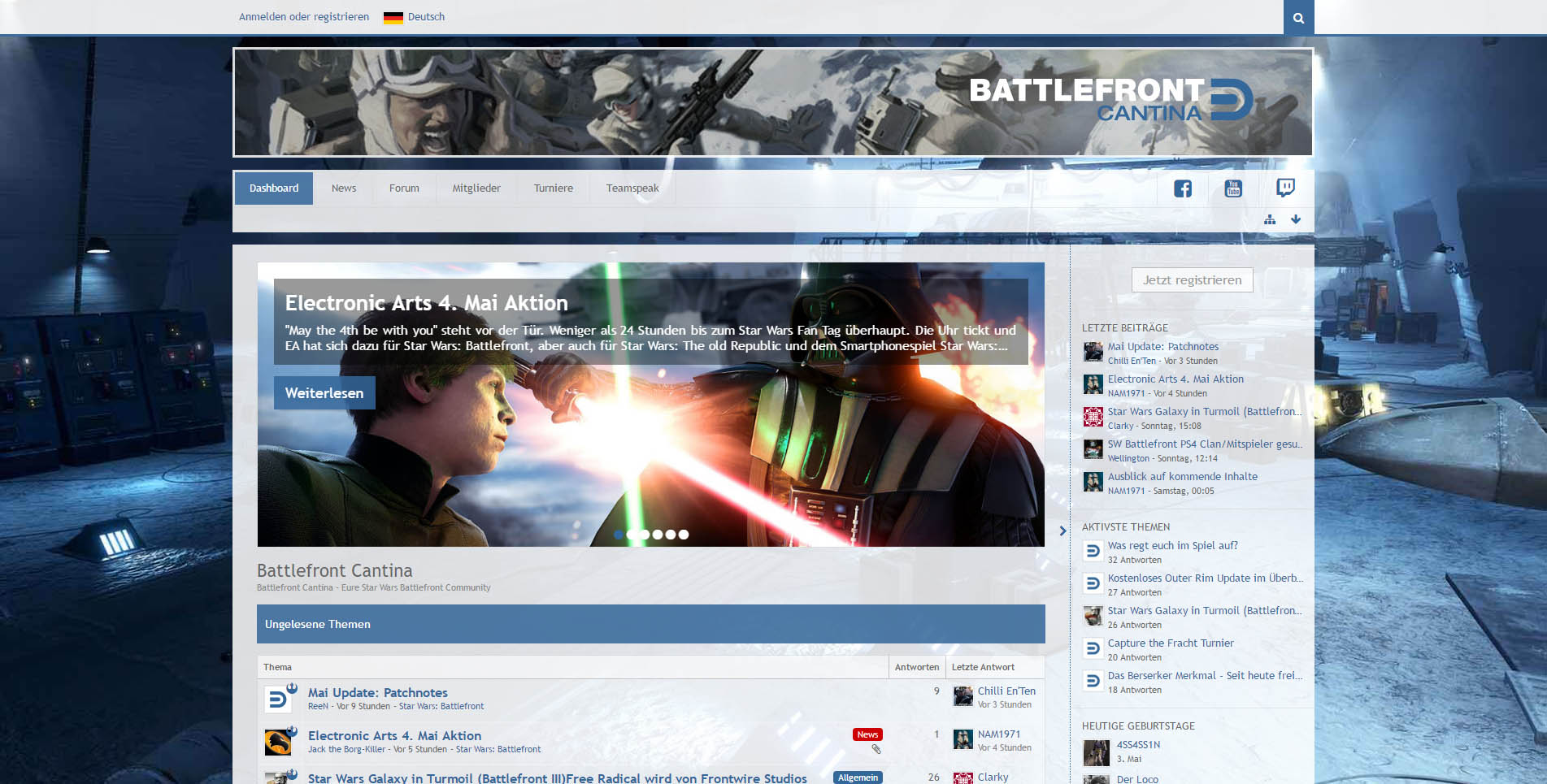The image size is (1547, 784).
Task: Open Electronic Arts 4. Mai Aktion slider headline
Action: pyautogui.click(x=427, y=303)
